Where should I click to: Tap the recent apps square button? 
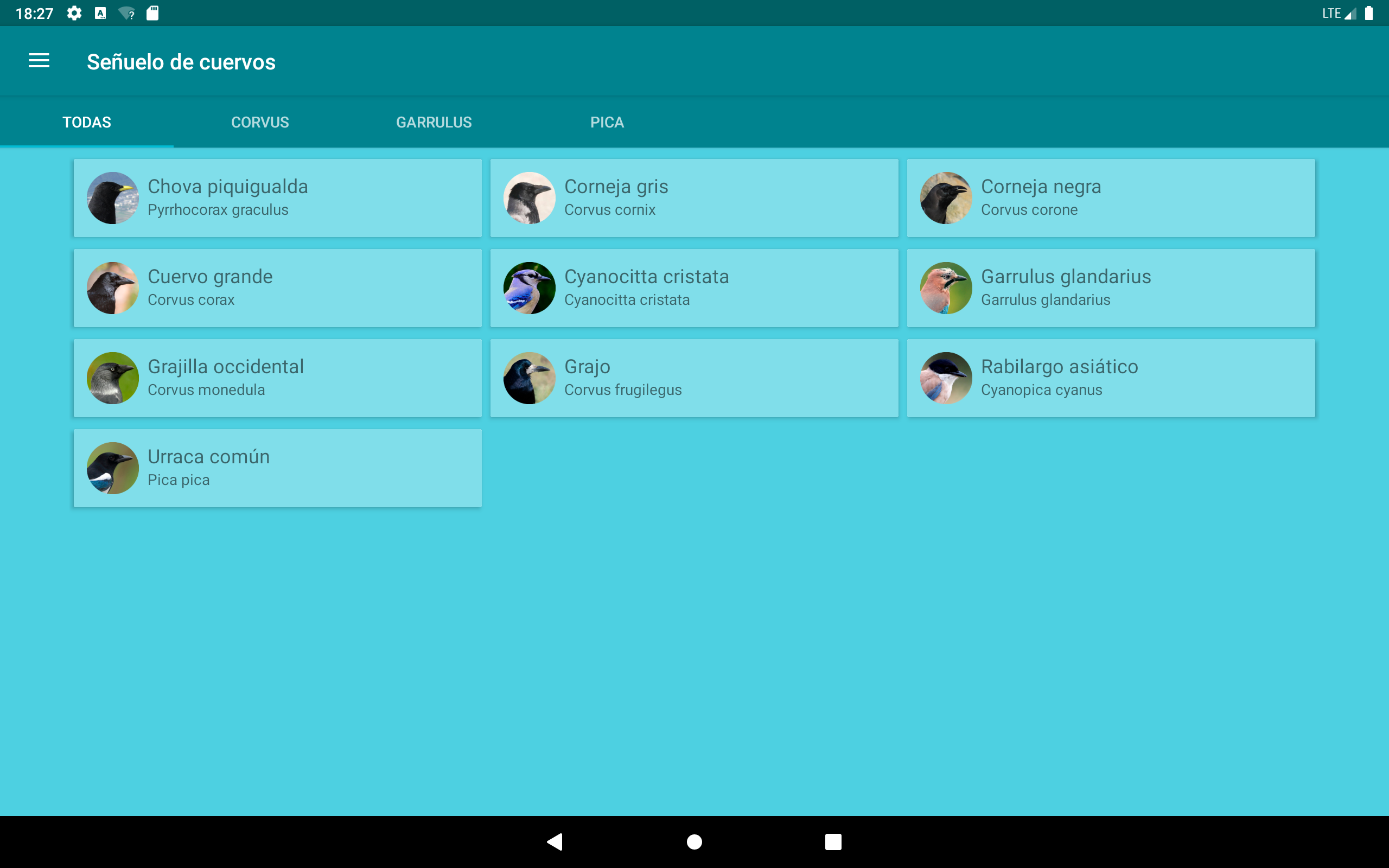(x=833, y=842)
